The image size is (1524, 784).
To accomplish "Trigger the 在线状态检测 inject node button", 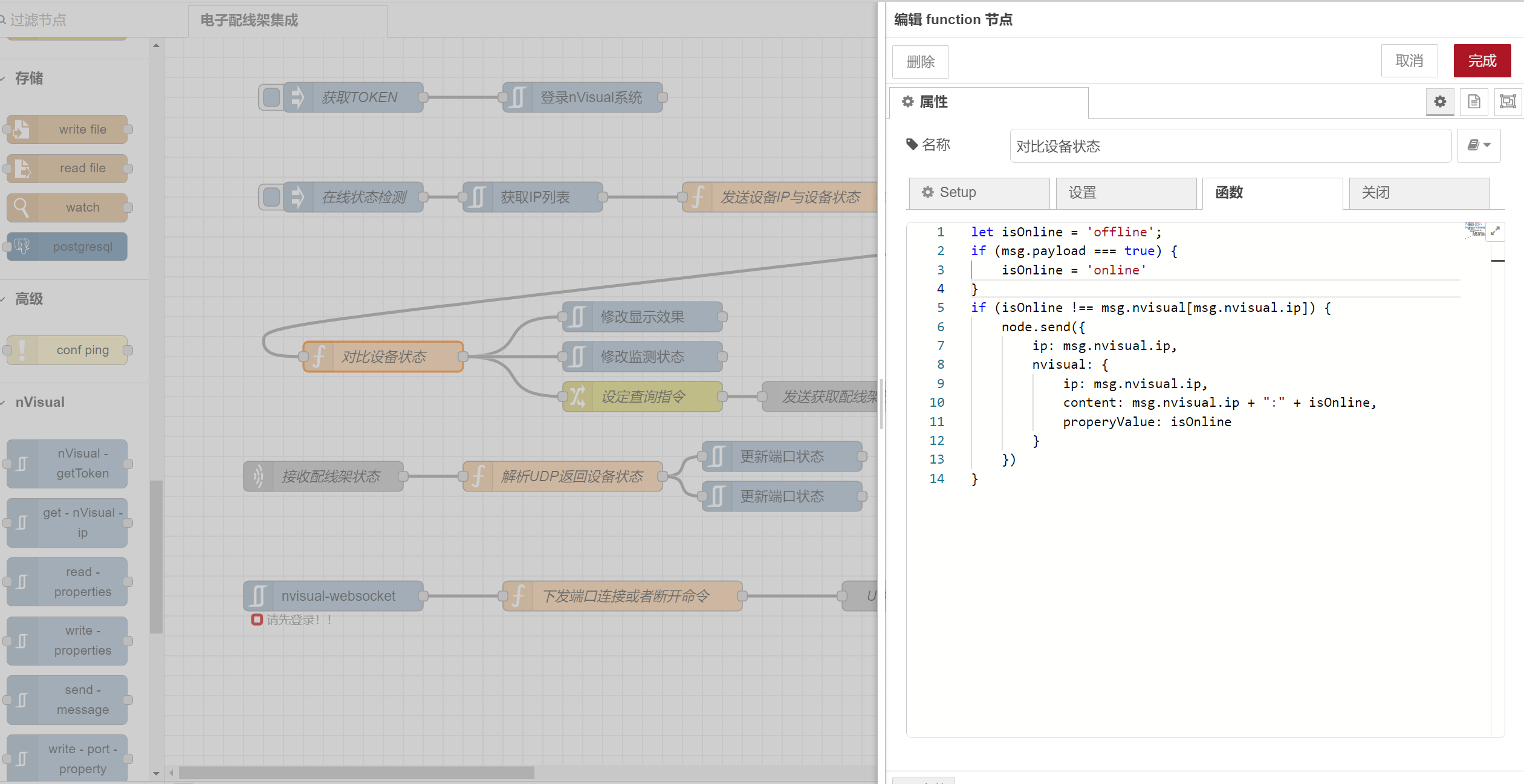I will [x=271, y=197].
